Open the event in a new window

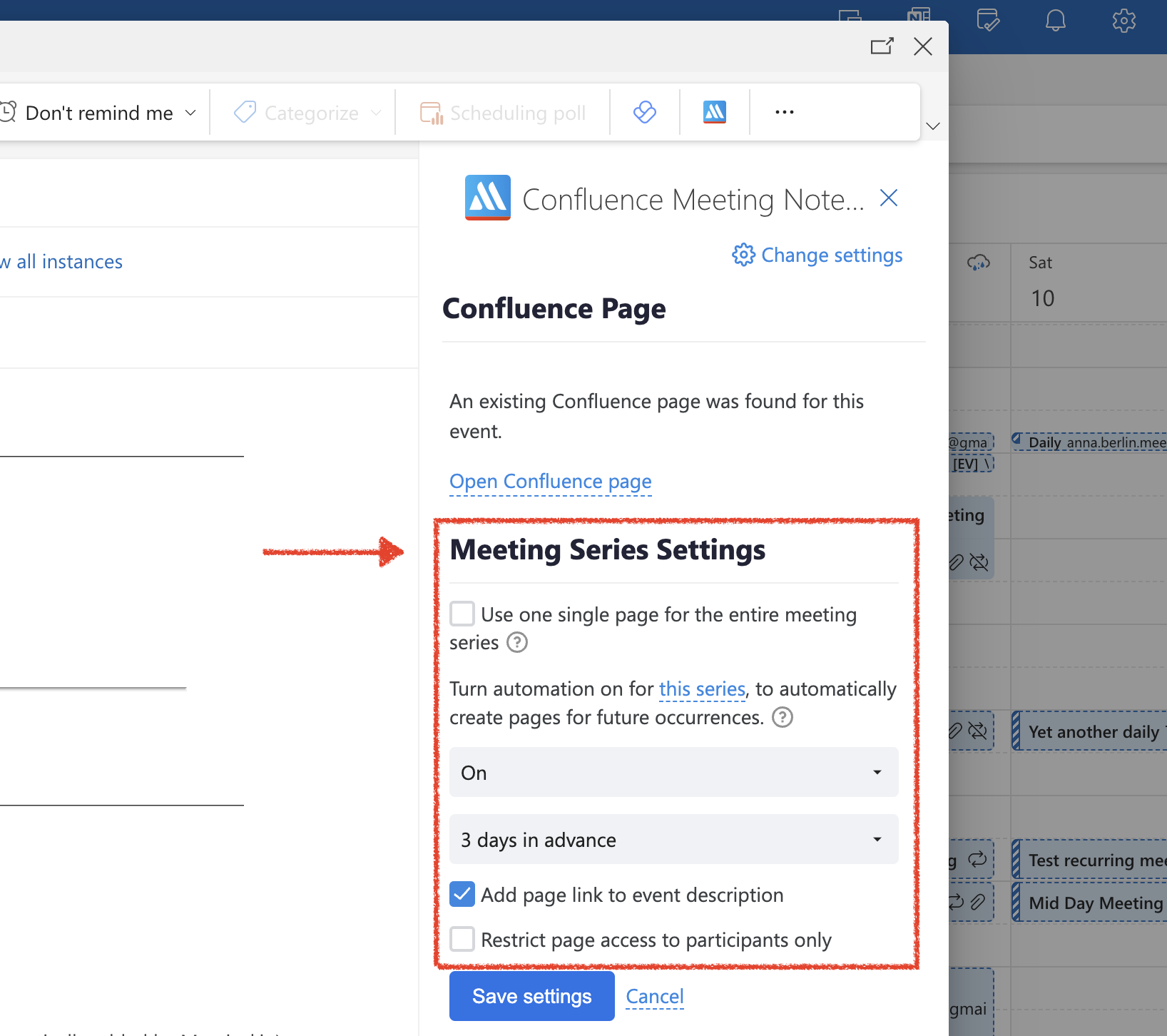(882, 46)
